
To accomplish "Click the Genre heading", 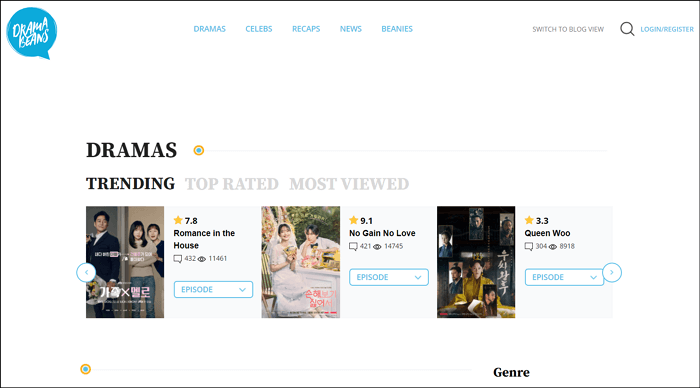I will 512,372.
